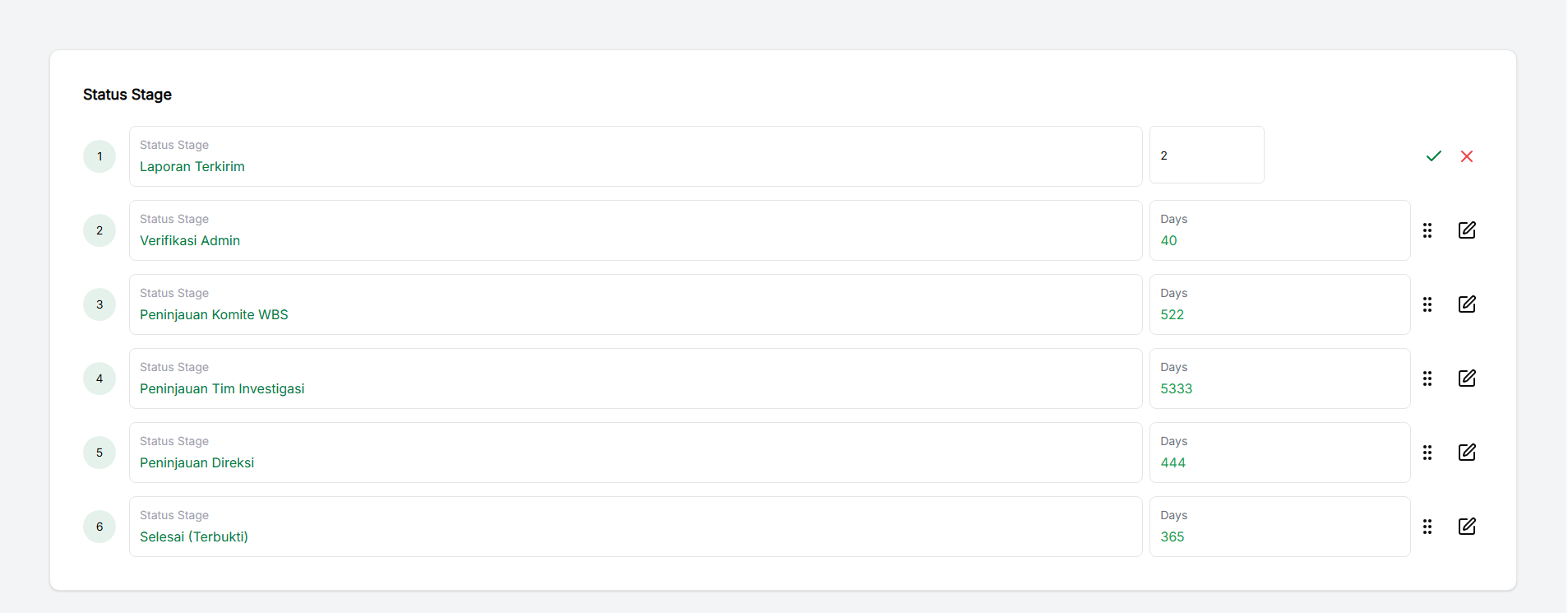The width and height of the screenshot is (1568, 613).
Task: Edit the Peninjauan Direksi stage
Action: [x=1467, y=453]
